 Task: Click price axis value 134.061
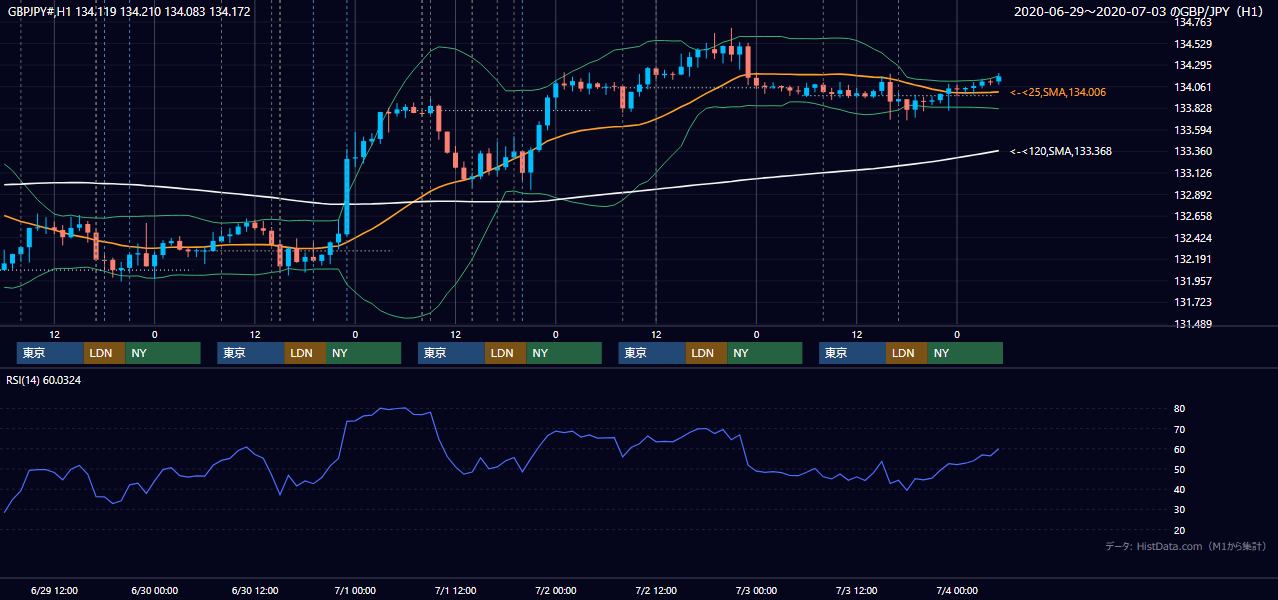(1193, 87)
